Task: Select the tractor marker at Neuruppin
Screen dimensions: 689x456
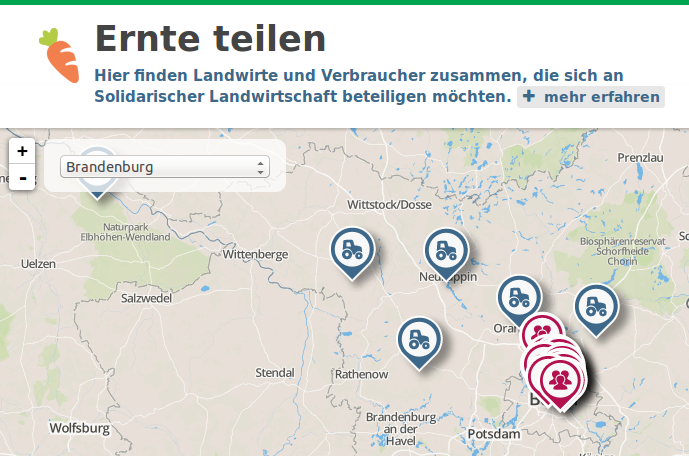Action: coord(446,252)
